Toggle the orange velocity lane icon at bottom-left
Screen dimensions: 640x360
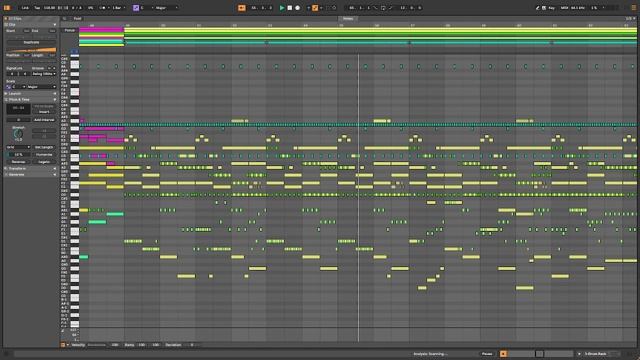pyautogui.click(x=63, y=345)
